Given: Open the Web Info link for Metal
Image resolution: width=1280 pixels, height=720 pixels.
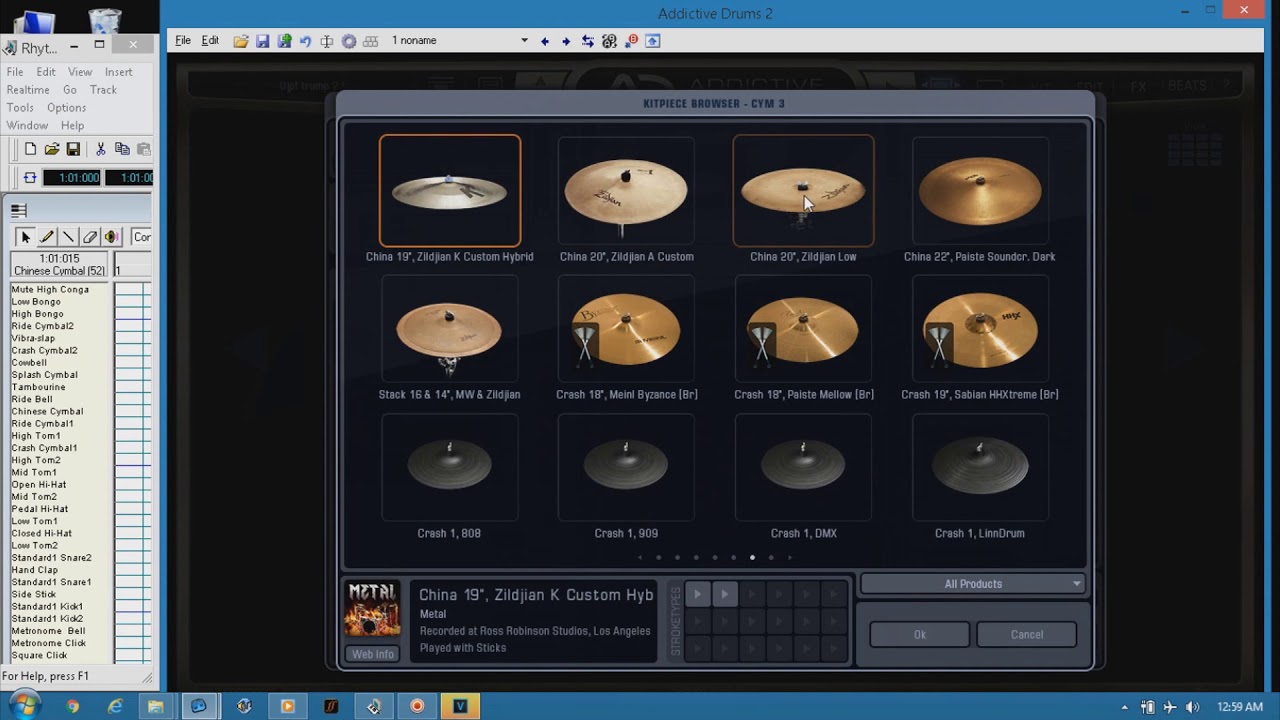Looking at the screenshot, I should (x=372, y=654).
